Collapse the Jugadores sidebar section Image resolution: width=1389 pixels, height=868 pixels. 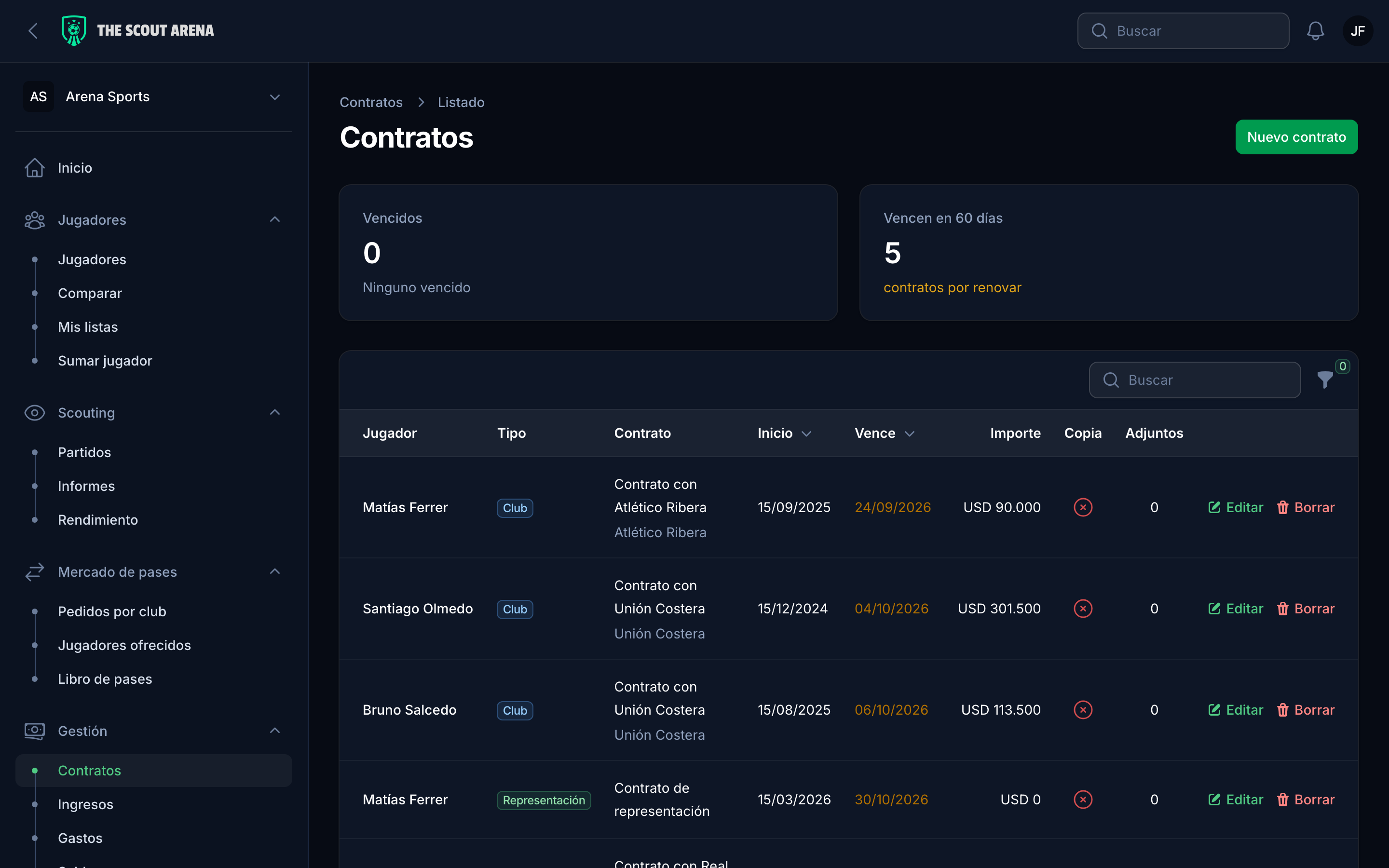tap(275, 219)
